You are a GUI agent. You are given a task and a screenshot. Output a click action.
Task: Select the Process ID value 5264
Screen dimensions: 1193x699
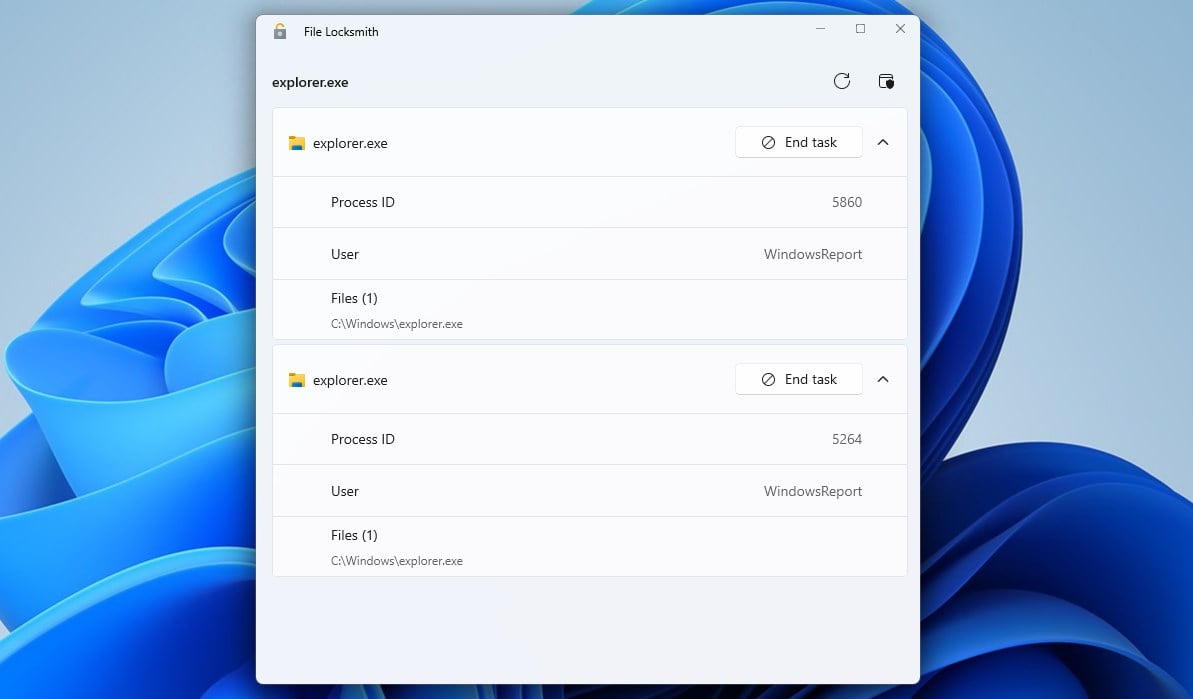point(847,439)
